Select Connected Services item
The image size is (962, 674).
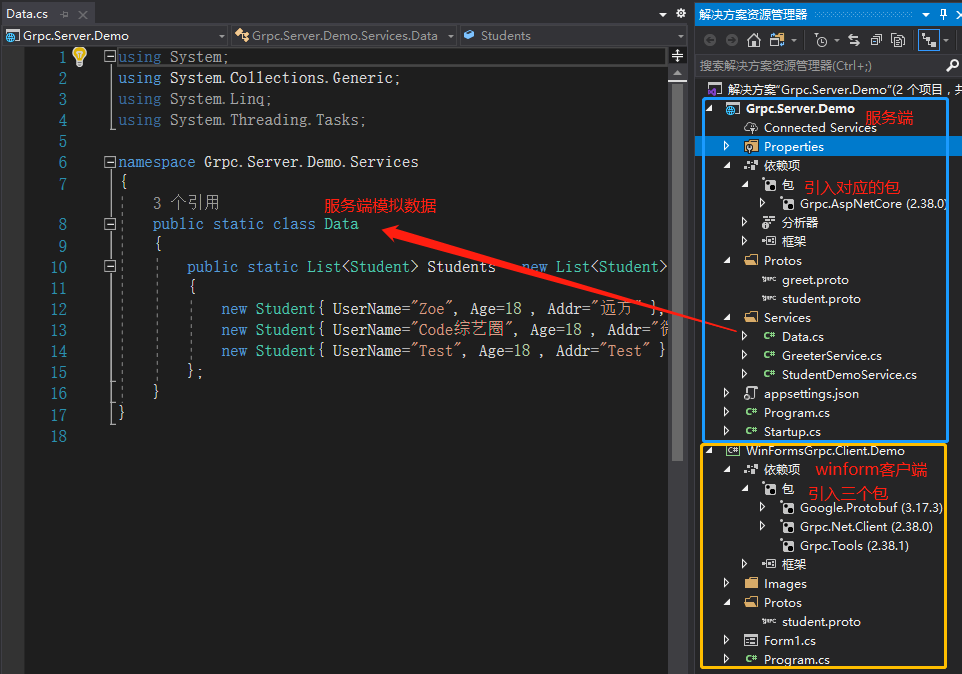point(820,128)
